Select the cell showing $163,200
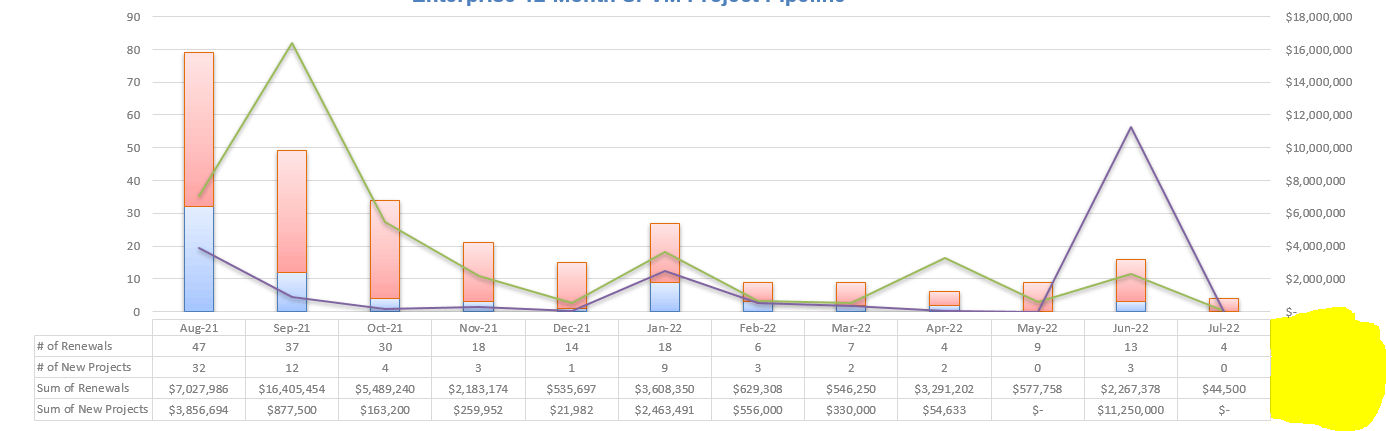Screen dimensions: 1386x431 (385, 409)
